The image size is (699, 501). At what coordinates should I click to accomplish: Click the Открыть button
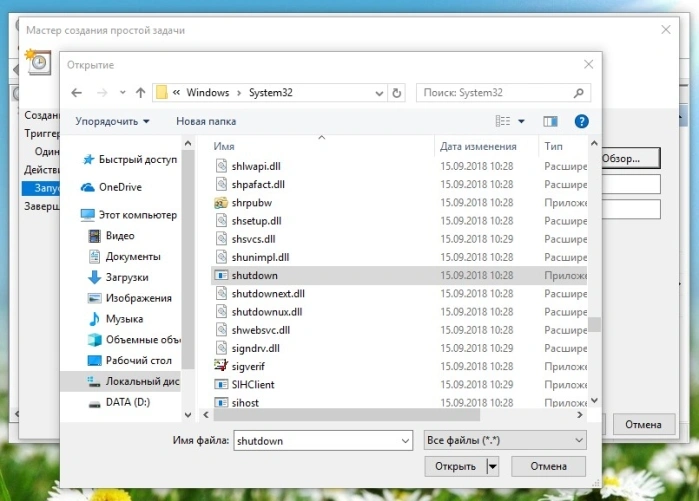[456, 466]
